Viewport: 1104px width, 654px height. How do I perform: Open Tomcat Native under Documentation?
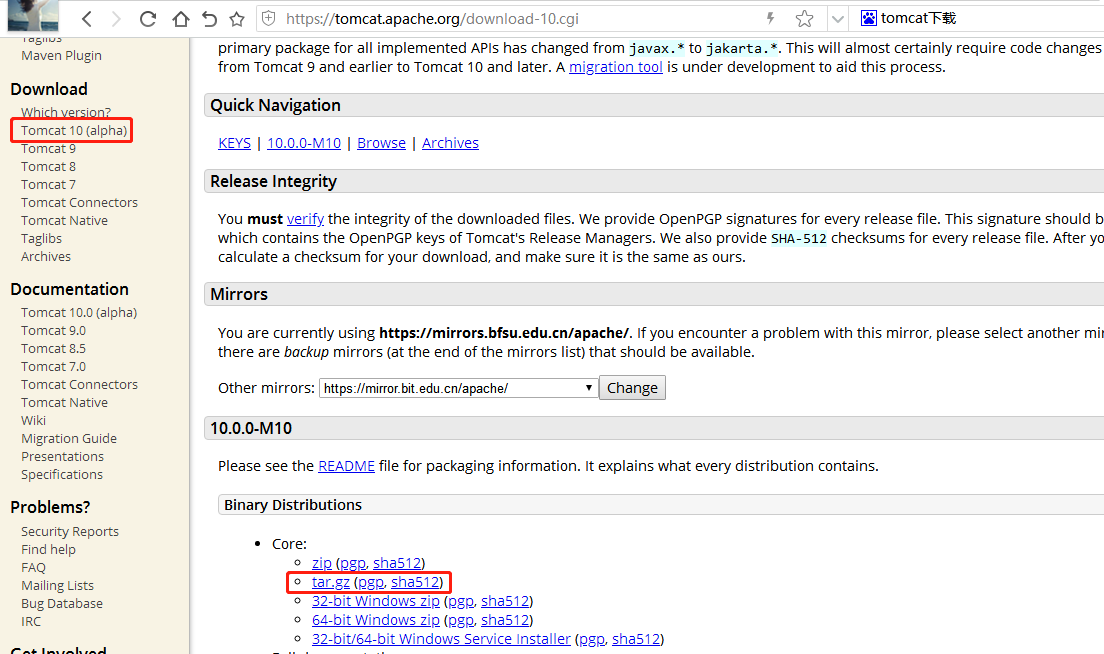point(65,403)
